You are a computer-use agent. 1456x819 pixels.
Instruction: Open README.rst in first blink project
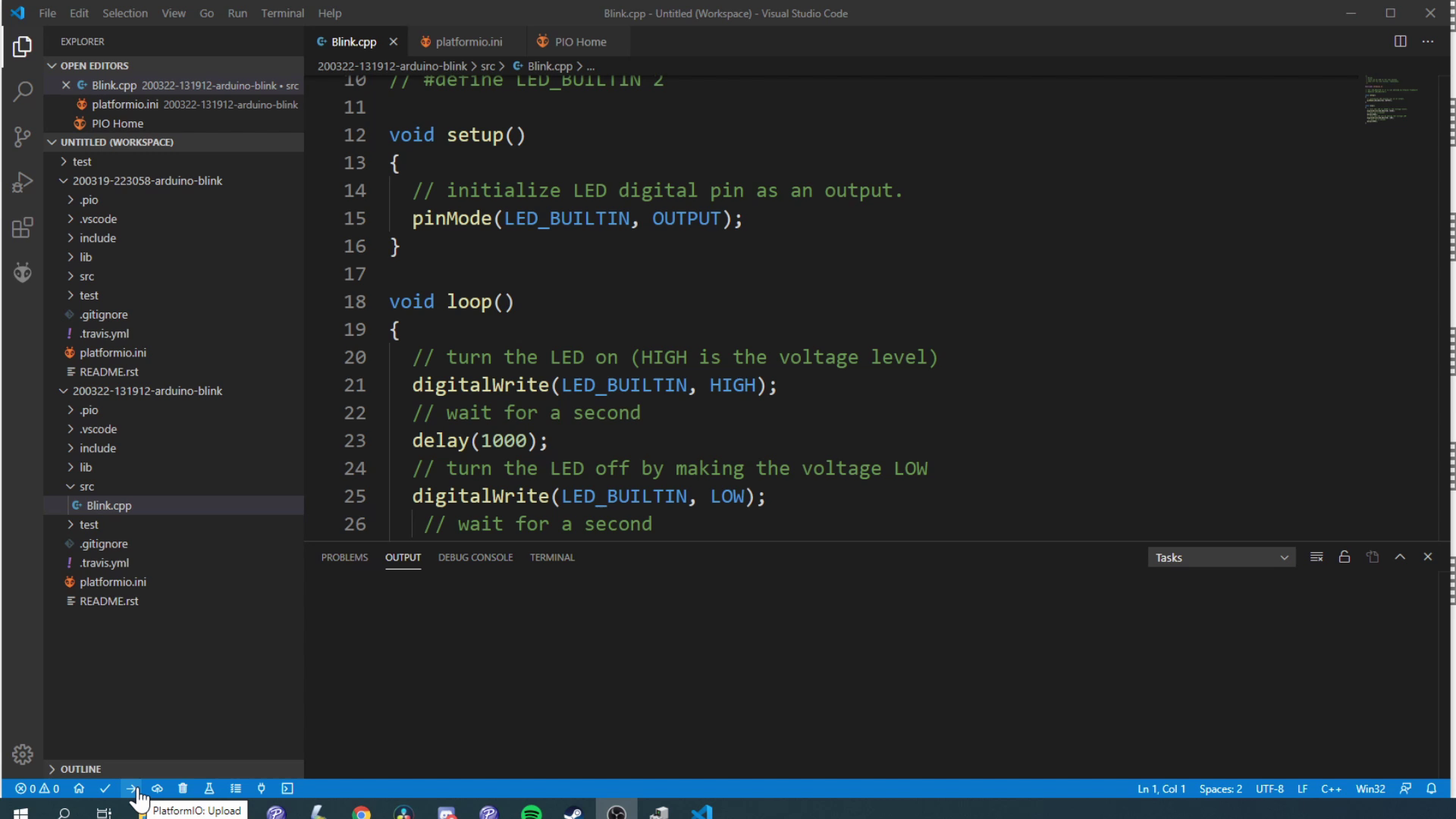point(108,372)
